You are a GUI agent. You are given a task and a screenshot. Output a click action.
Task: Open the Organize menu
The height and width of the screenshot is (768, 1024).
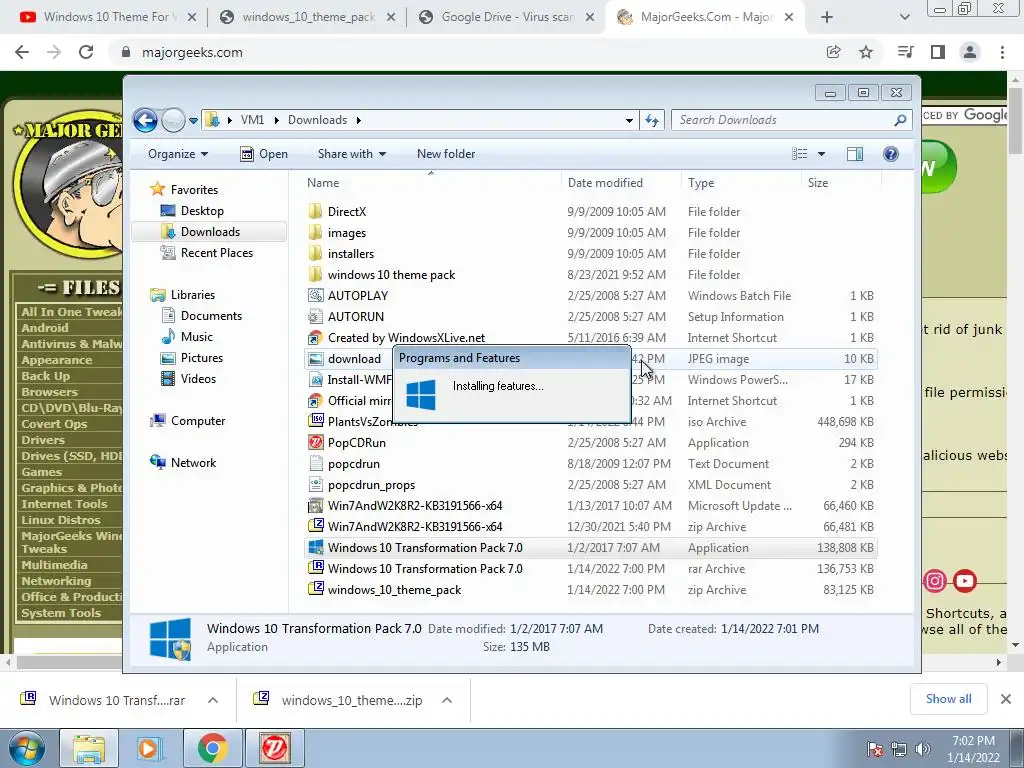178,154
